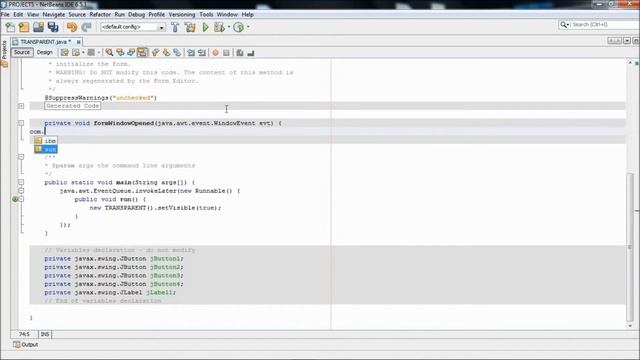Screen dimensions: 640x360
Task: Click the New File toolbar icon
Action: 10,27
